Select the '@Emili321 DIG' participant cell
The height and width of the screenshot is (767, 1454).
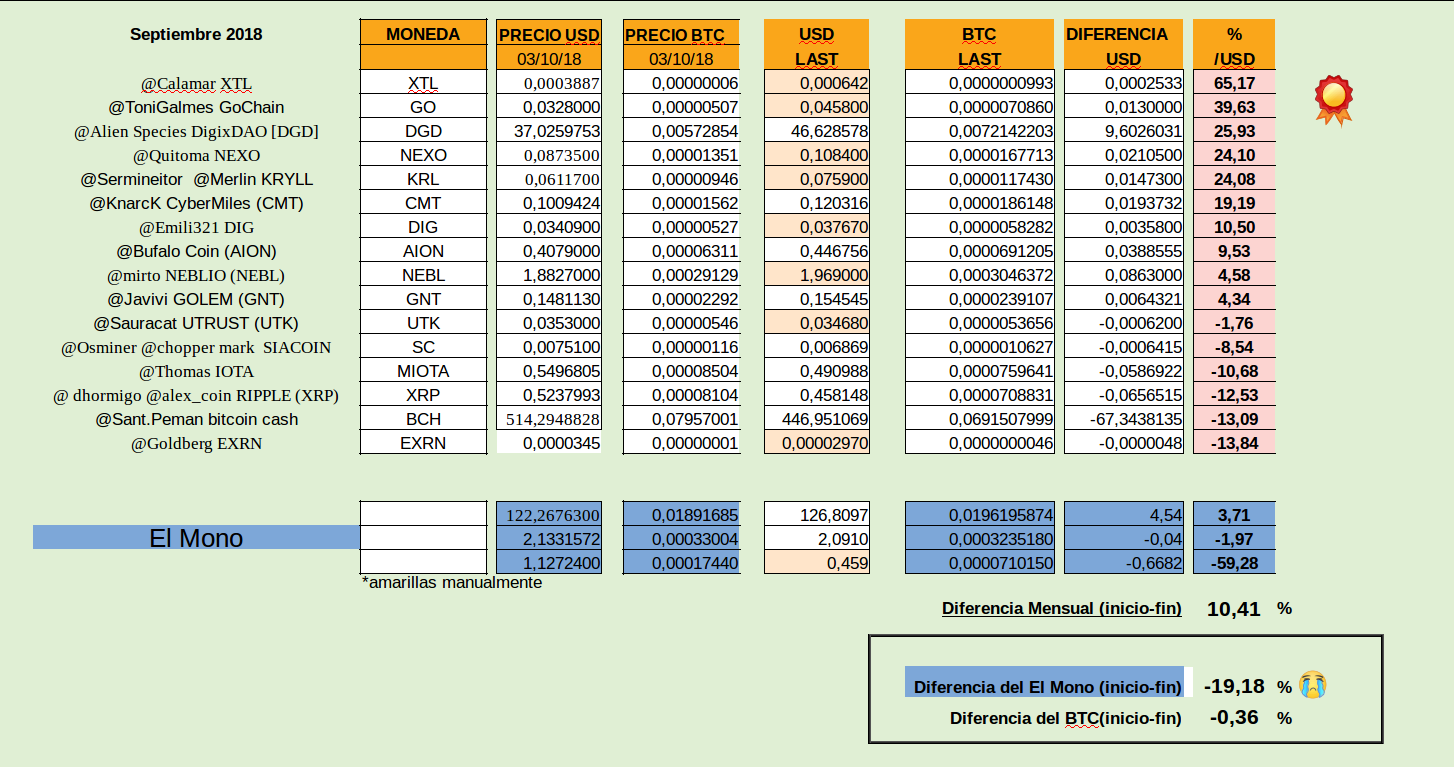tap(196, 227)
